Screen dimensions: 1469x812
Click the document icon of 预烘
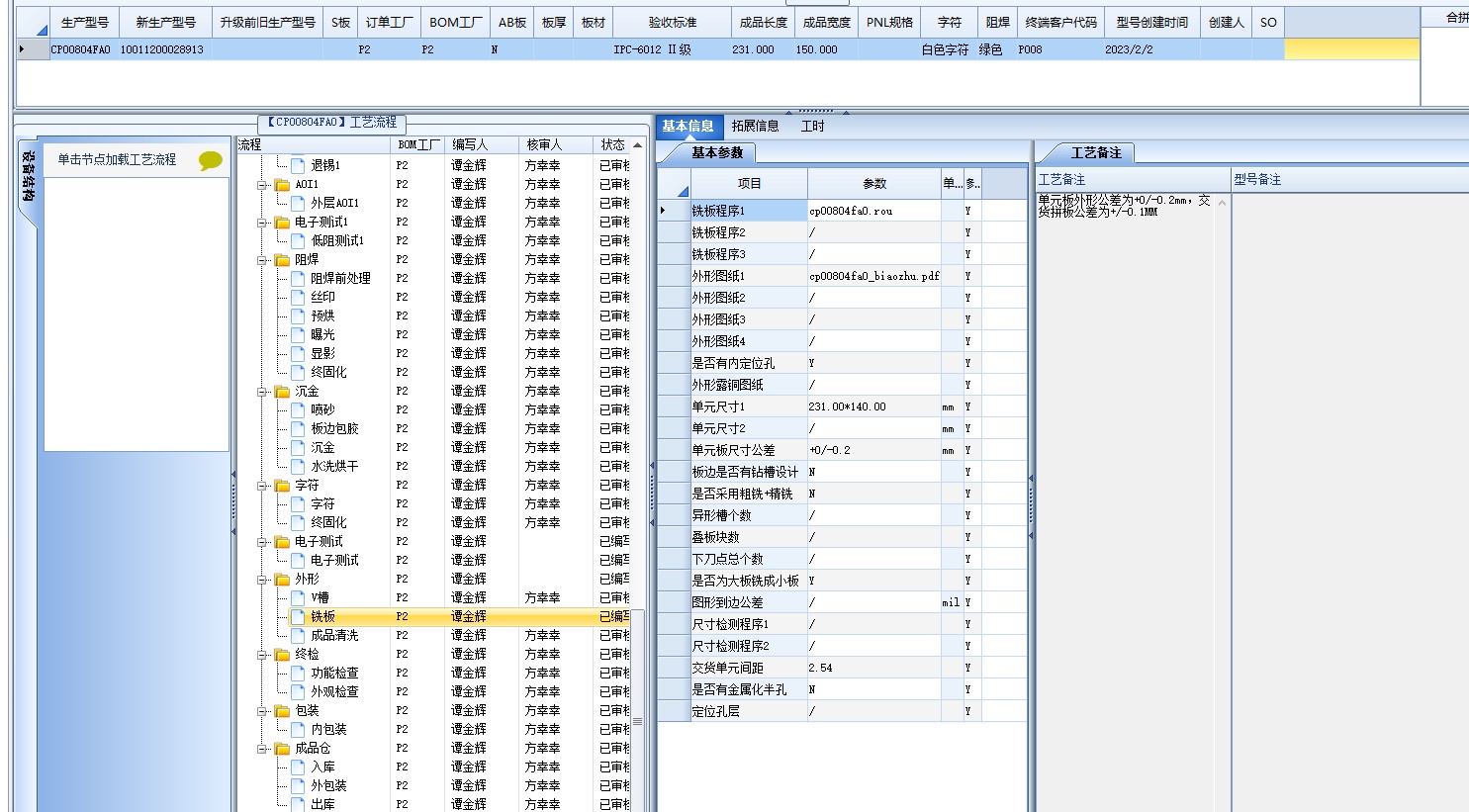click(x=298, y=316)
